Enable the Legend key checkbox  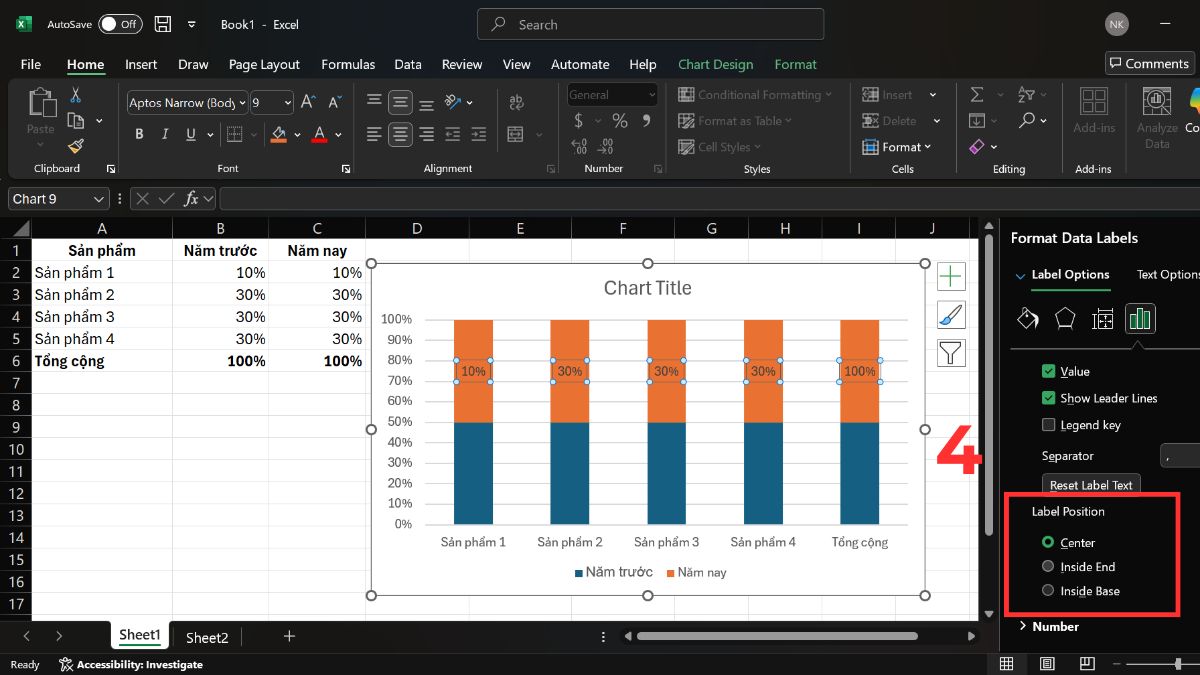point(1048,425)
